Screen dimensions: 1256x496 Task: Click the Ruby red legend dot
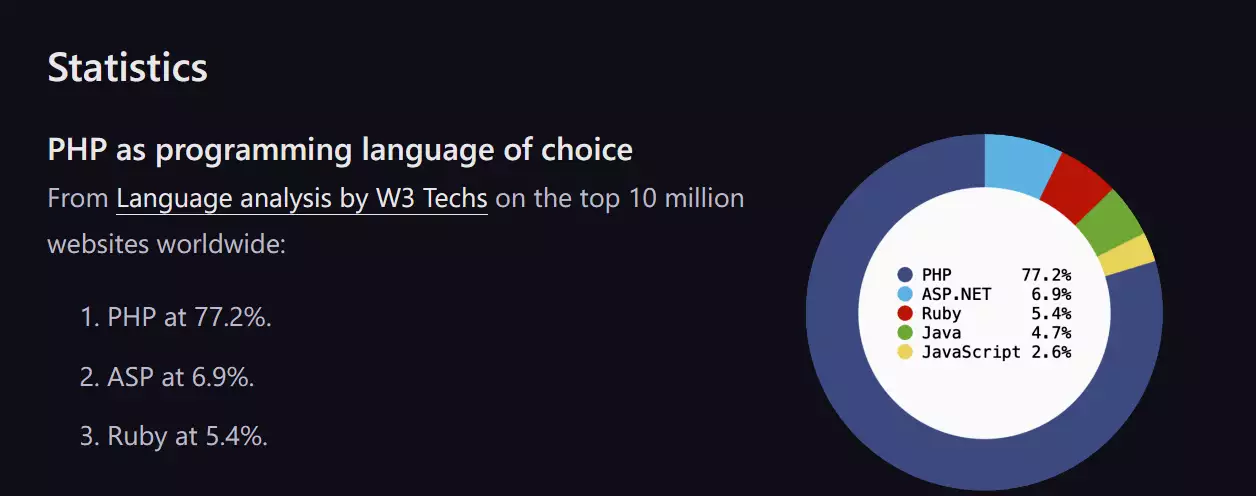coord(906,313)
